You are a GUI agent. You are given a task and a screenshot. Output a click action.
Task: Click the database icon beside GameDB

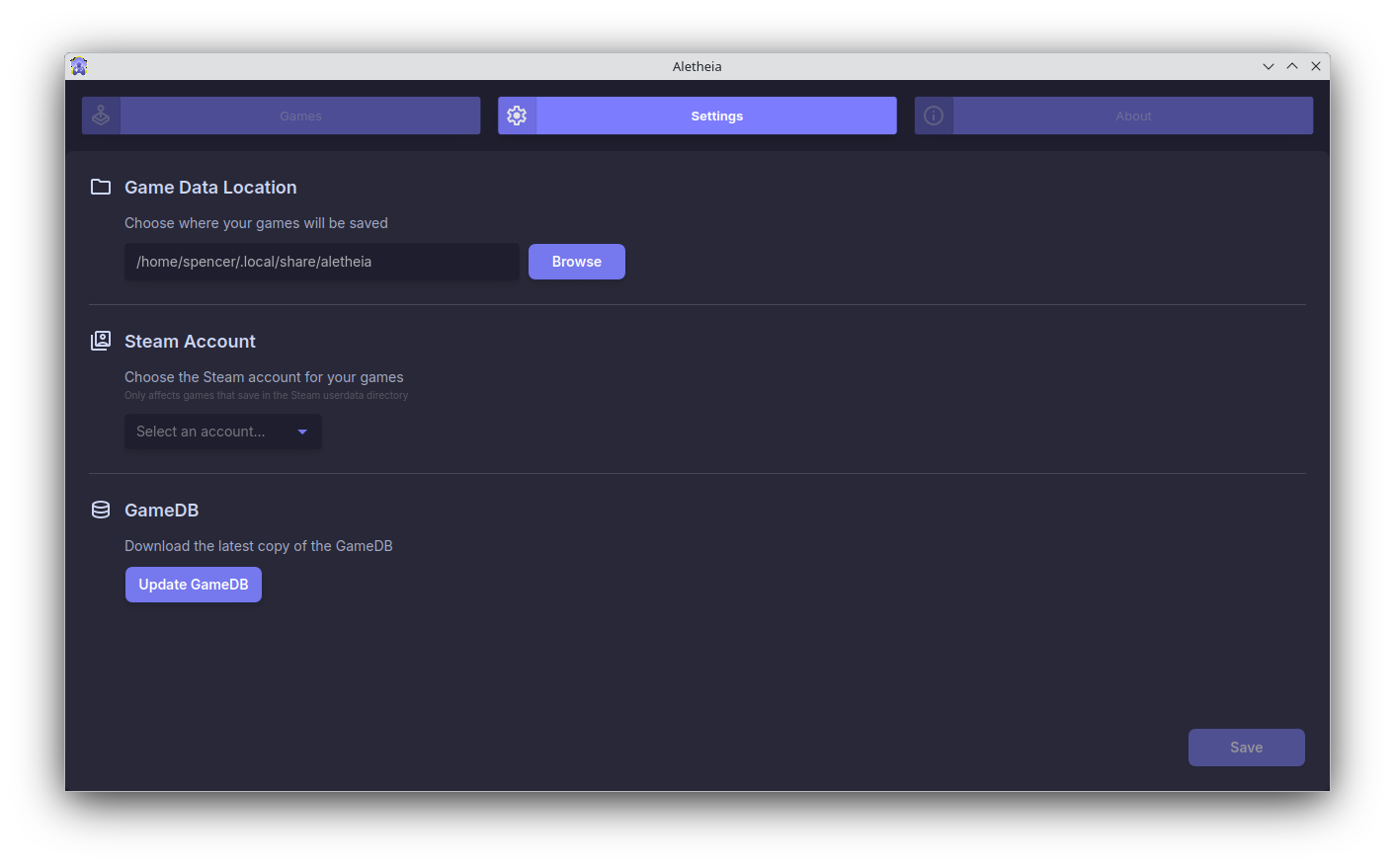pos(101,510)
